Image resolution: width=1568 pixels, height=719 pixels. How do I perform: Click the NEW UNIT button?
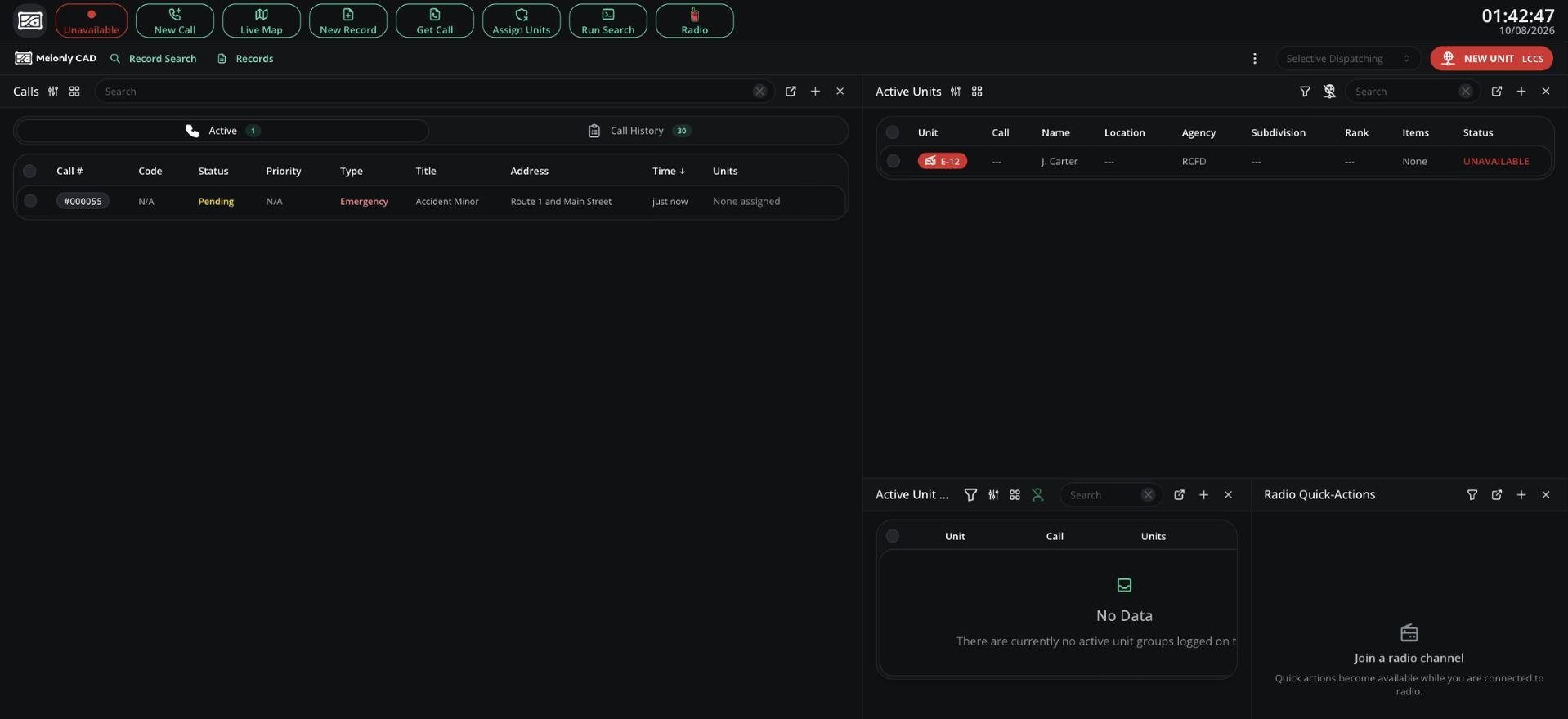[x=1492, y=59]
